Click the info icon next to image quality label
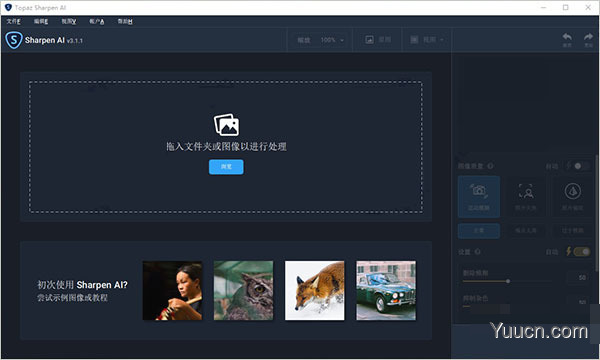 [490, 166]
